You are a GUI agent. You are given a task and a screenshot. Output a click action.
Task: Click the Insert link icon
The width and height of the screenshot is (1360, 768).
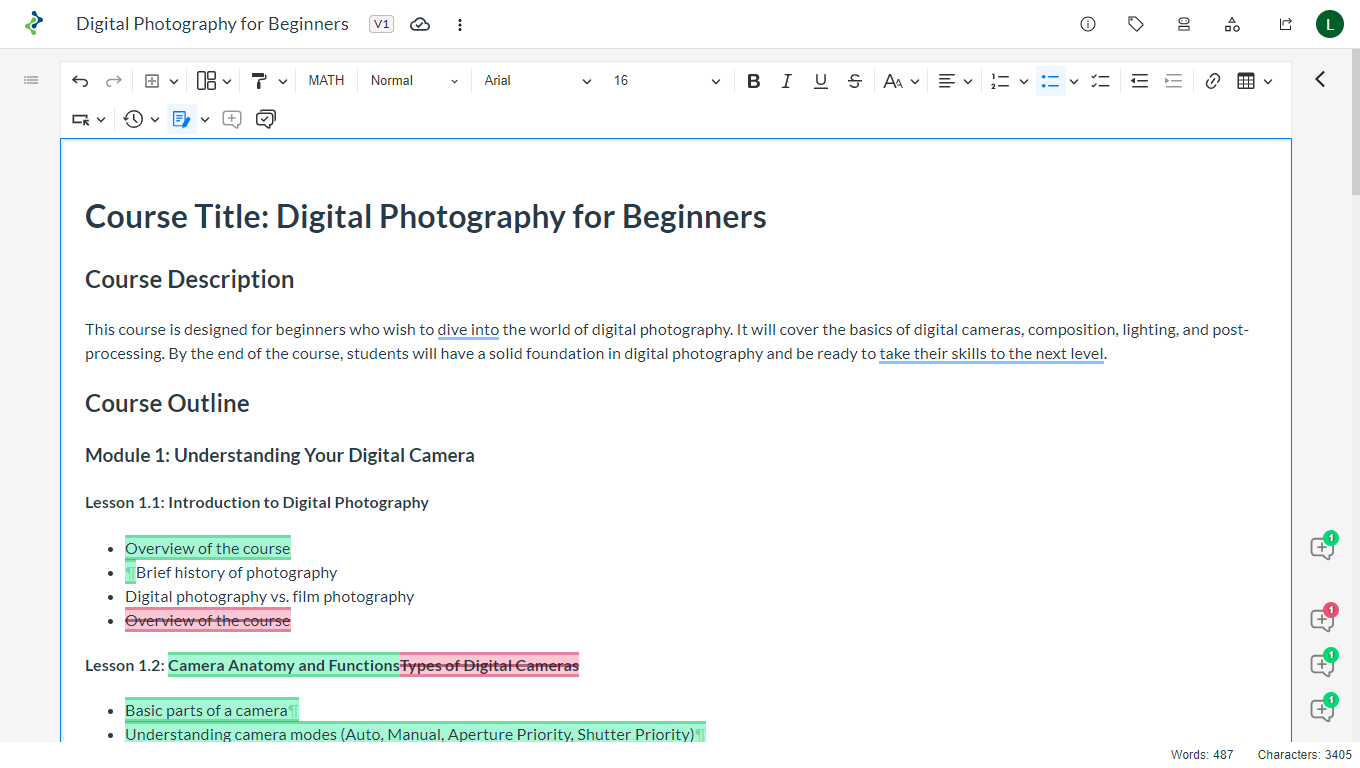[x=1213, y=81]
